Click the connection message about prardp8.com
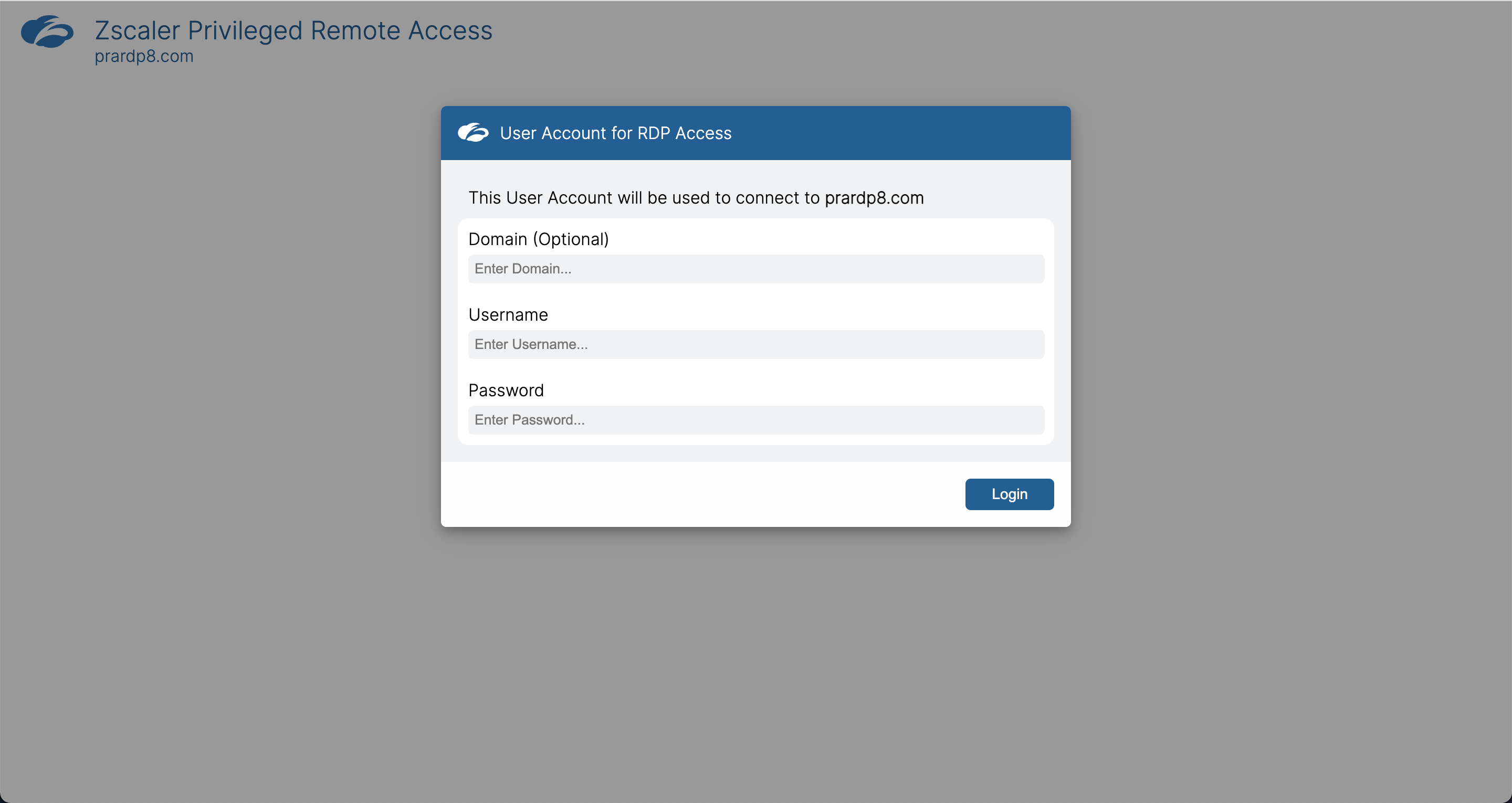1512x803 pixels. click(696, 198)
